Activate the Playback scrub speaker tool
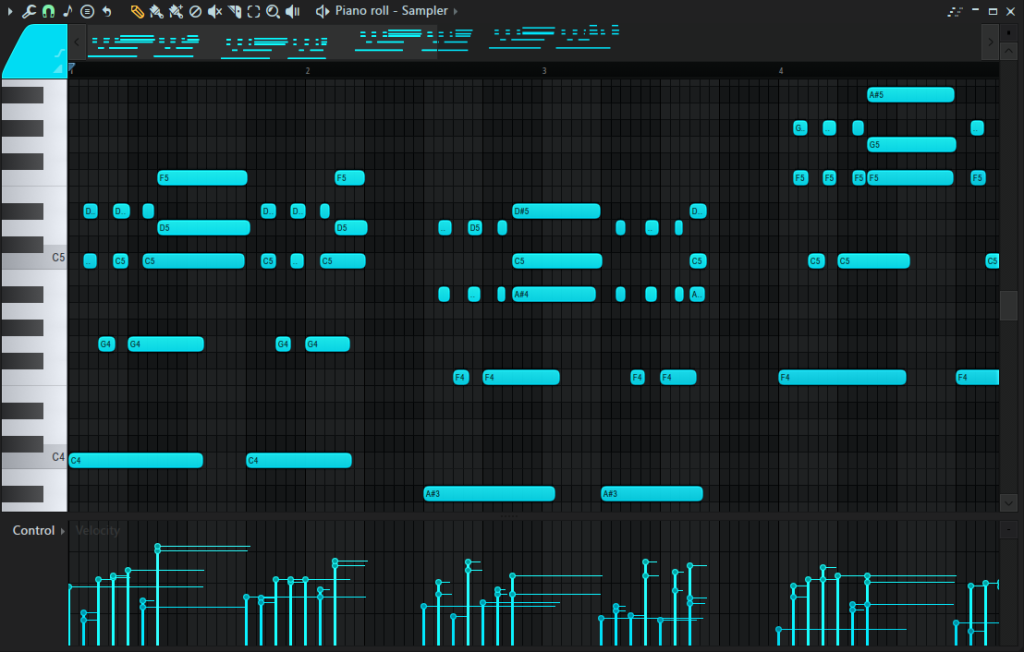 (x=292, y=11)
